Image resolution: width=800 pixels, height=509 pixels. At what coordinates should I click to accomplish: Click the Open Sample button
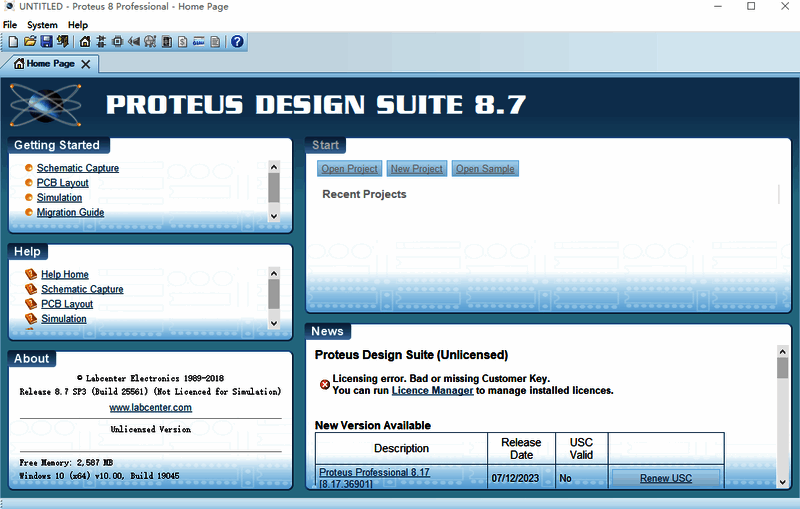coord(485,169)
